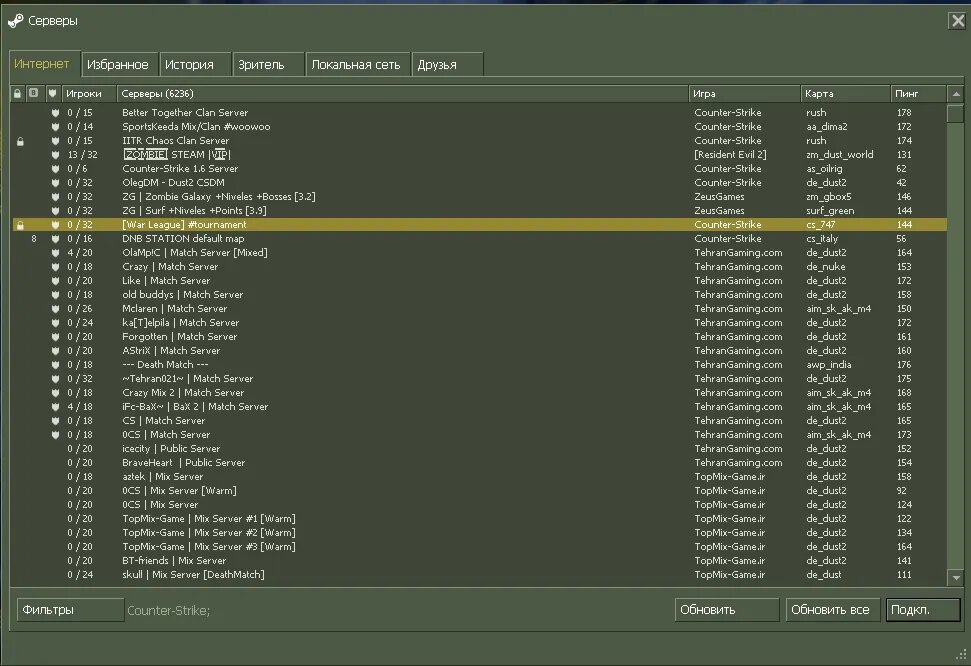Open the Фильтры panel button

70,610
